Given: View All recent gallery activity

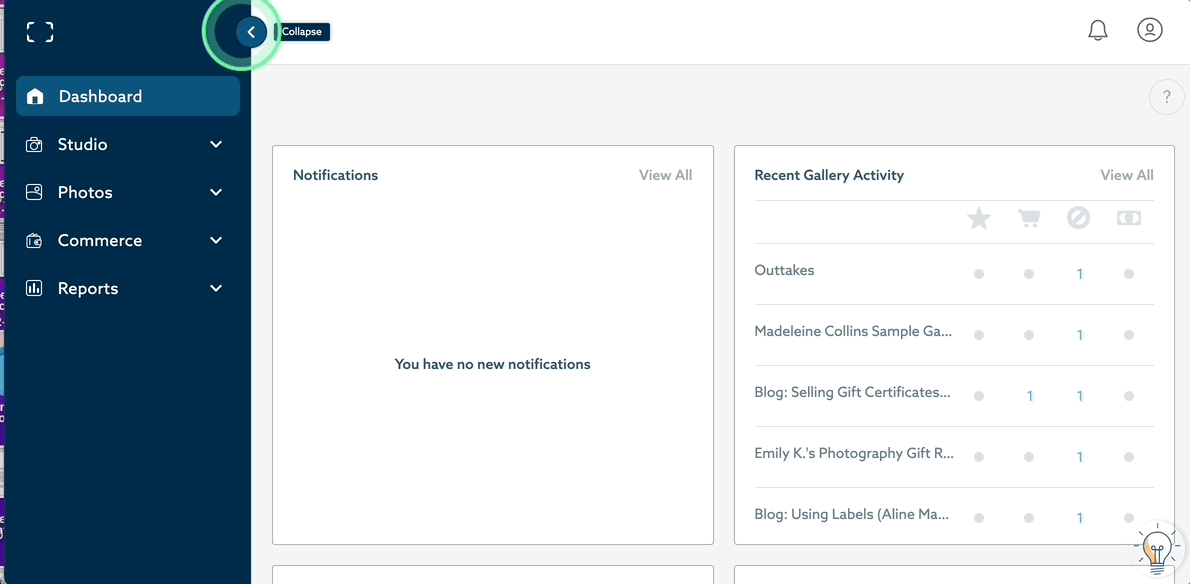Looking at the screenshot, I should pos(1126,174).
